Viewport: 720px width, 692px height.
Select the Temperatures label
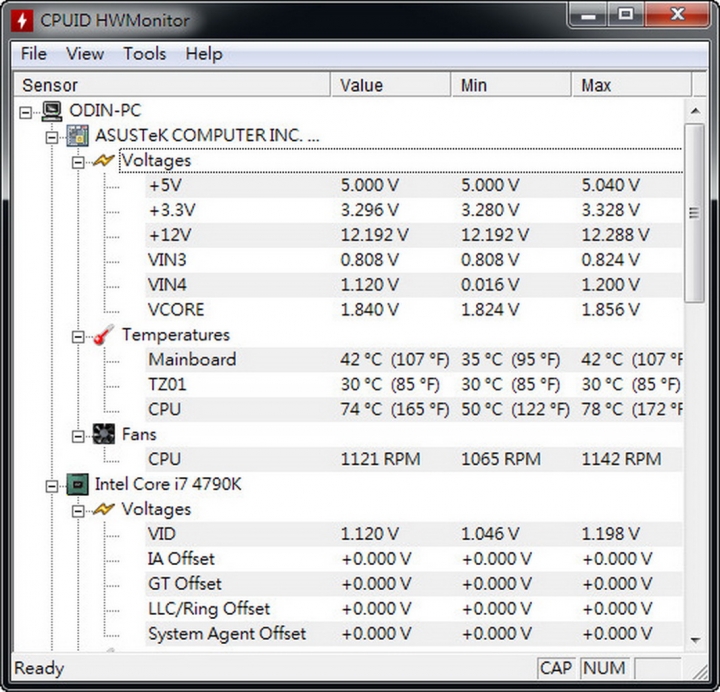pos(175,335)
